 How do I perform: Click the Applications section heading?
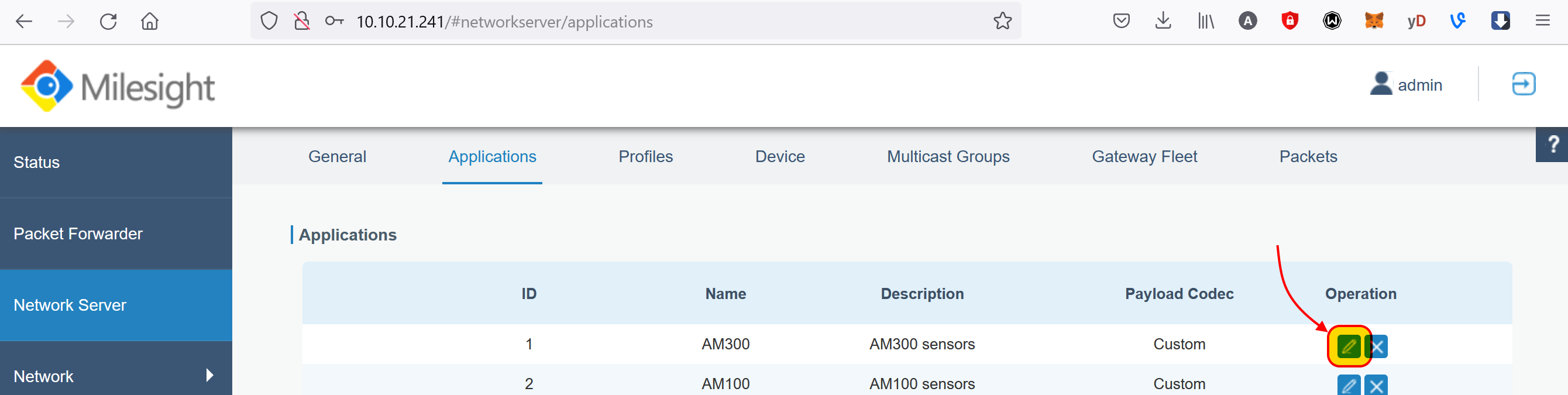(x=347, y=235)
